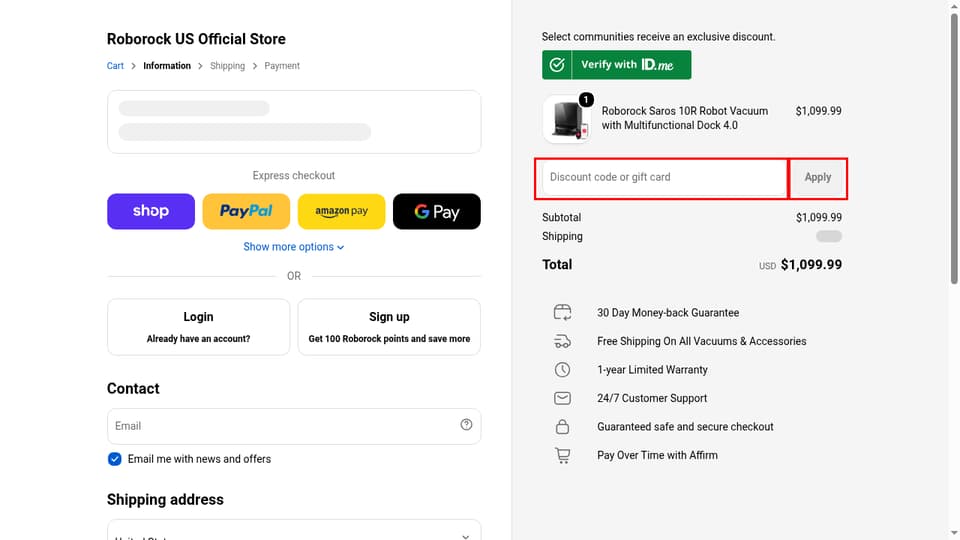
Task: Open the Roborock Saros 10R product thumbnail
Action: [x=567, y=118]
